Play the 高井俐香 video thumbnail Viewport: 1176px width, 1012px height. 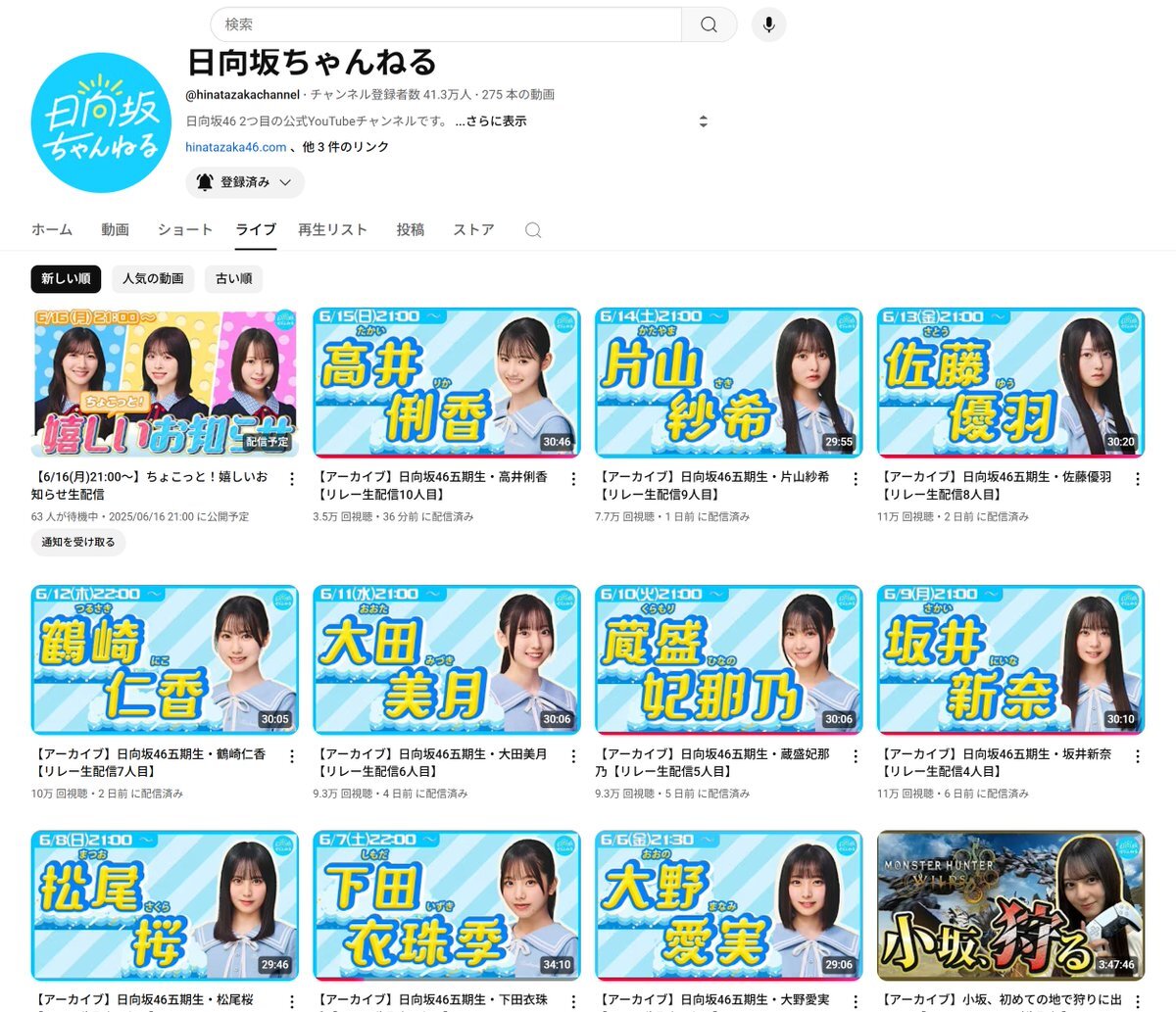click(447, 383)
